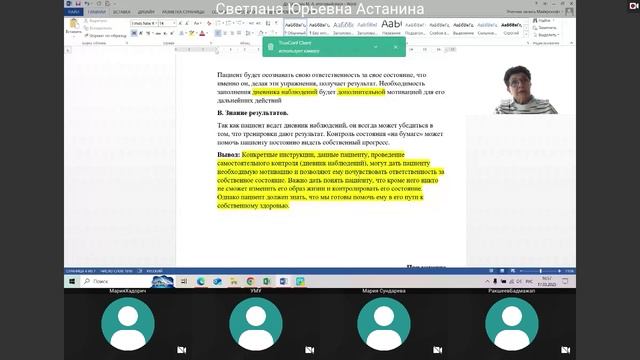Click the Action Center notification icon

tap(565, 281)
